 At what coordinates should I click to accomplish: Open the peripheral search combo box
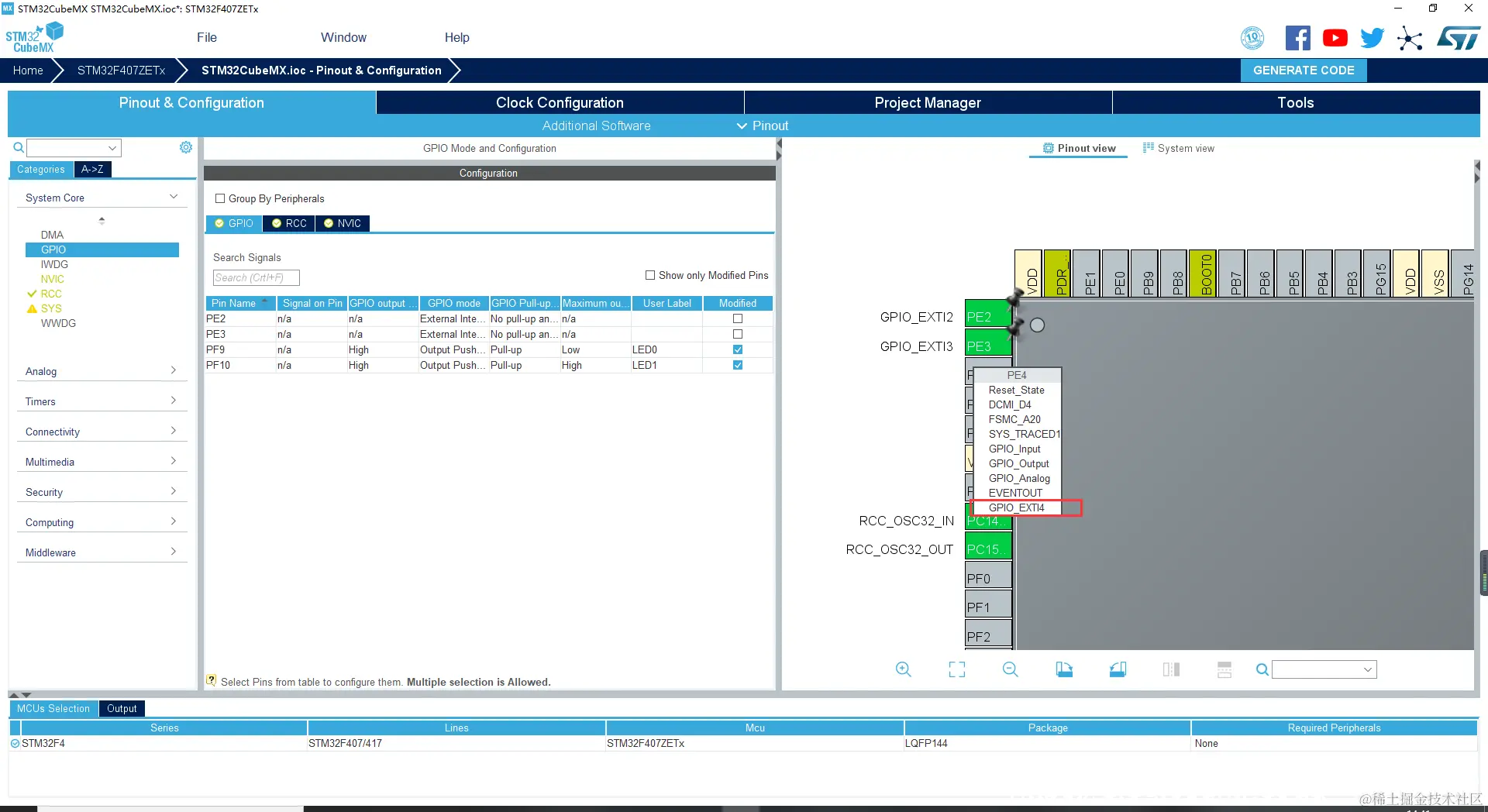coord(74,147)
